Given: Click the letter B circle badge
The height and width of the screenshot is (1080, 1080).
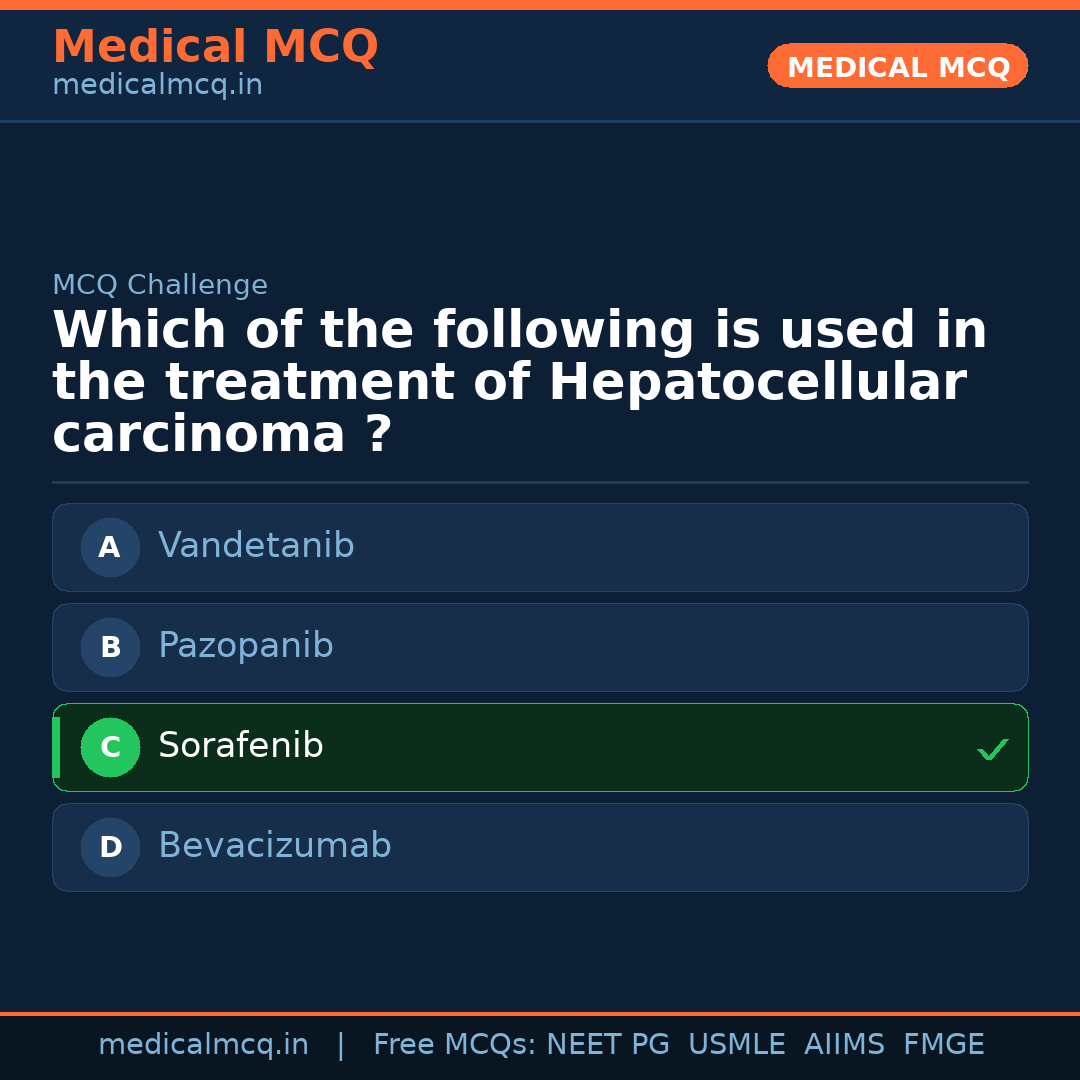Looking at the screenshot, I should click(x=110, y=647).
